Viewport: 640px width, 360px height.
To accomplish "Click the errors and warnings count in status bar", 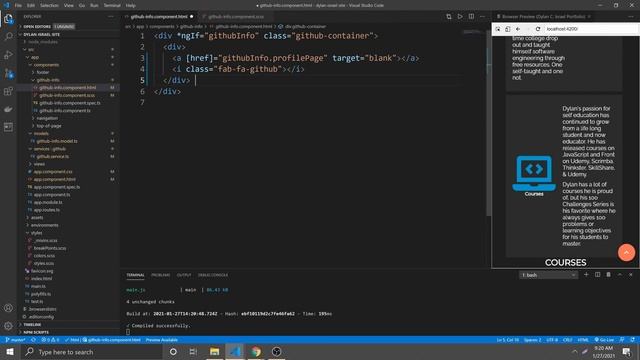I will 50,340.
